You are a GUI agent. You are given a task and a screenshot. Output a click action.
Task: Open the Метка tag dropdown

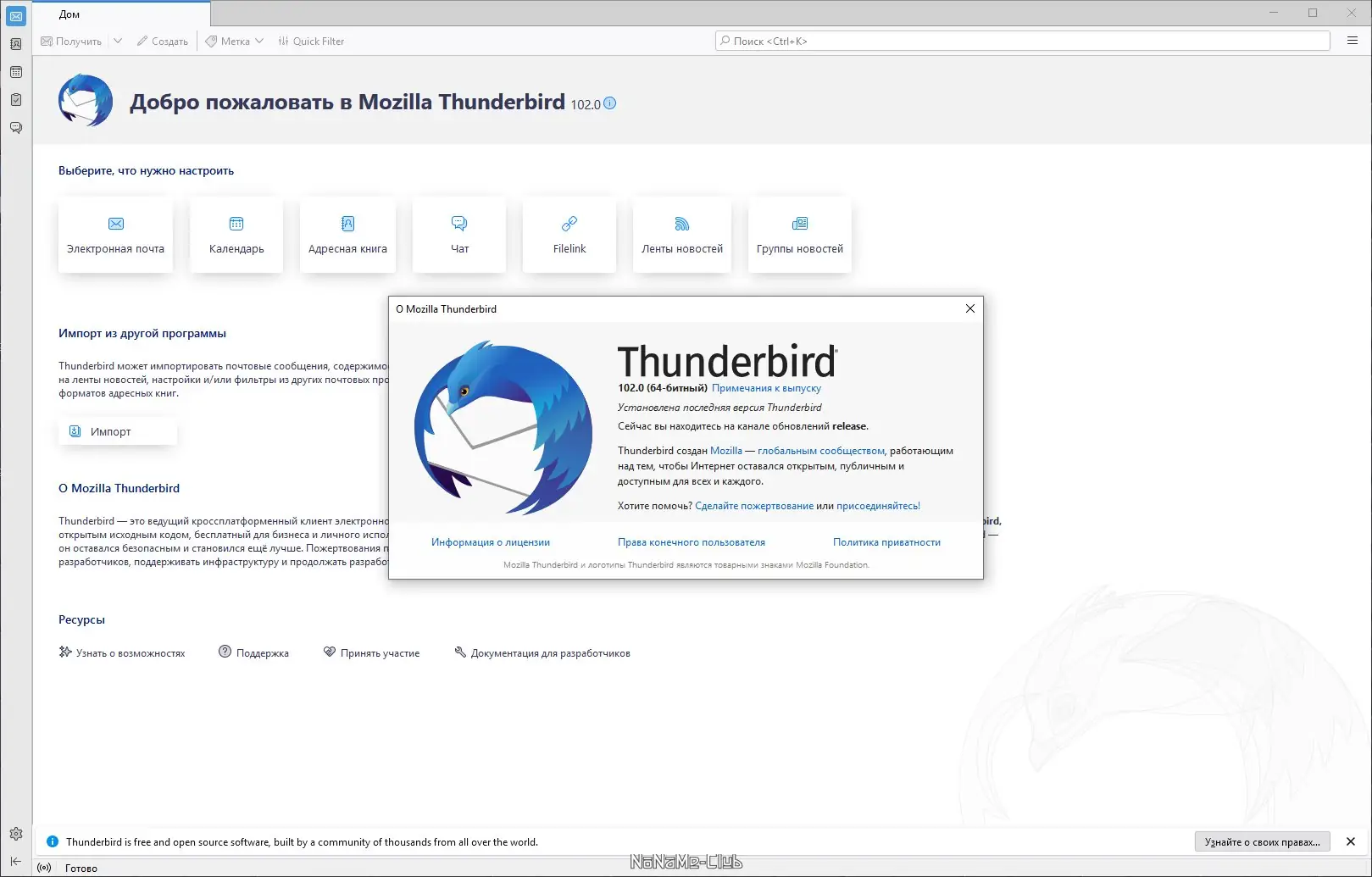[x=235, y=41]
